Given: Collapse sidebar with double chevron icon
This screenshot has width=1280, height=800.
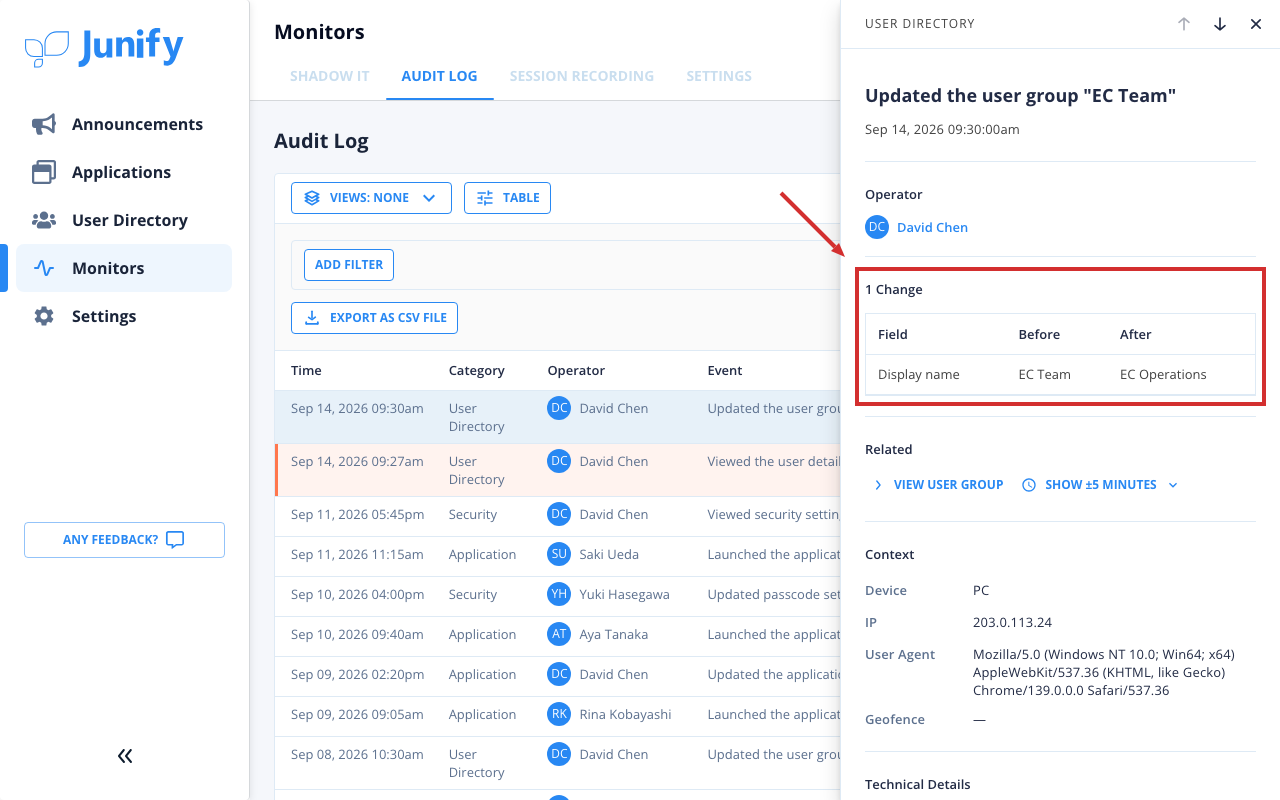Looking at the screenshot, I should tap(125, 756).
